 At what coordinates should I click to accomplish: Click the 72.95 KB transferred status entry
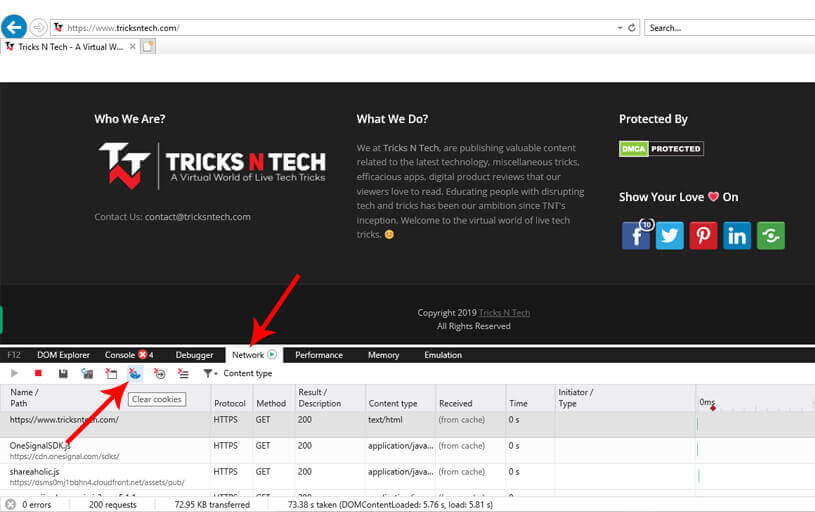pos(212,504)
